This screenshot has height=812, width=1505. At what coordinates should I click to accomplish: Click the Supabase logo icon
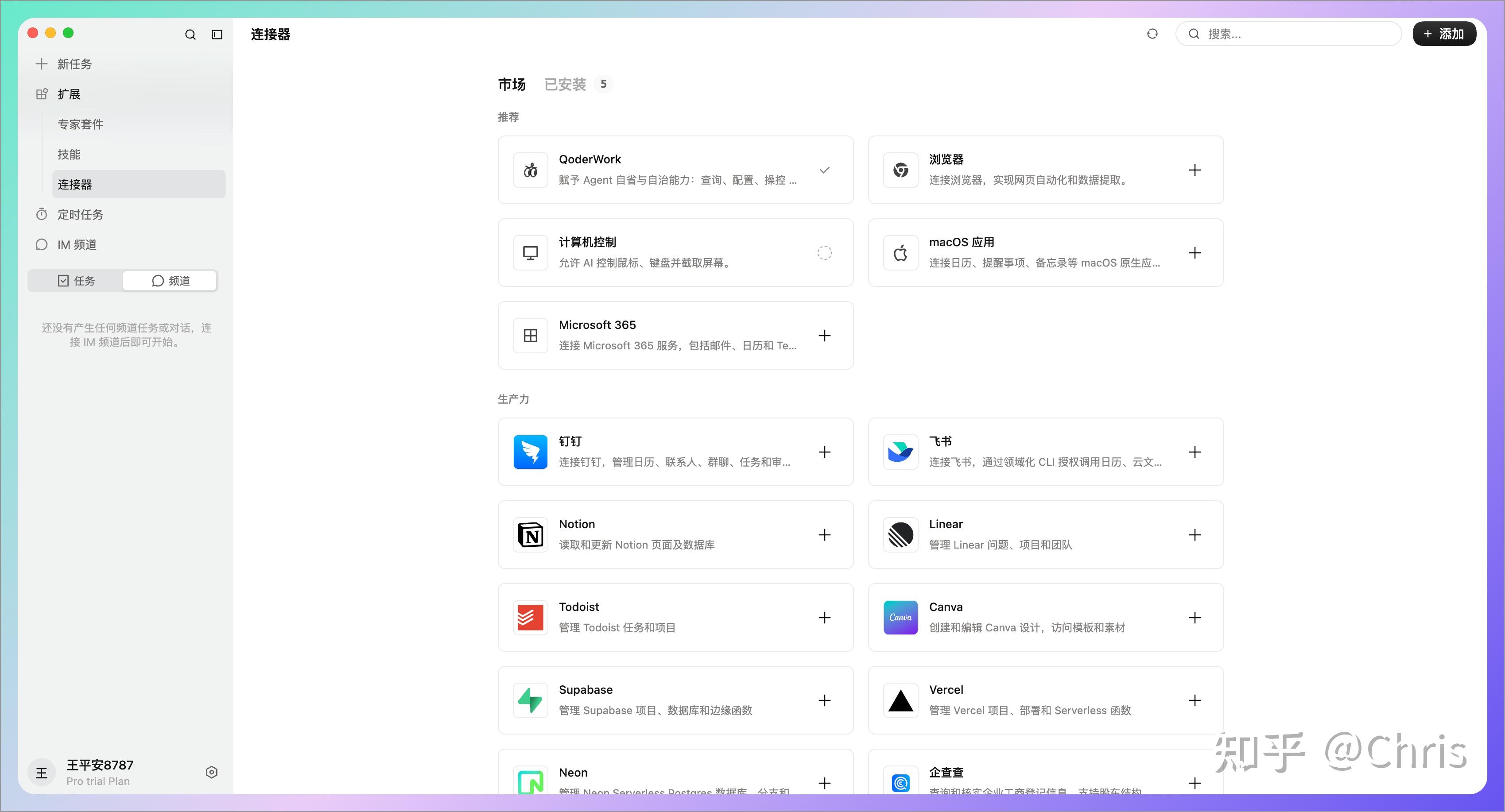point(531,700)
